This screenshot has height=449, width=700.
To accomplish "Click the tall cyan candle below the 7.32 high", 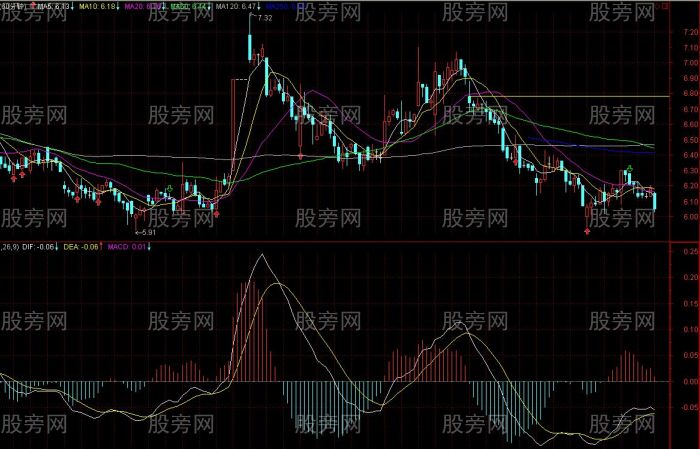I will click(x=250, y=47).
